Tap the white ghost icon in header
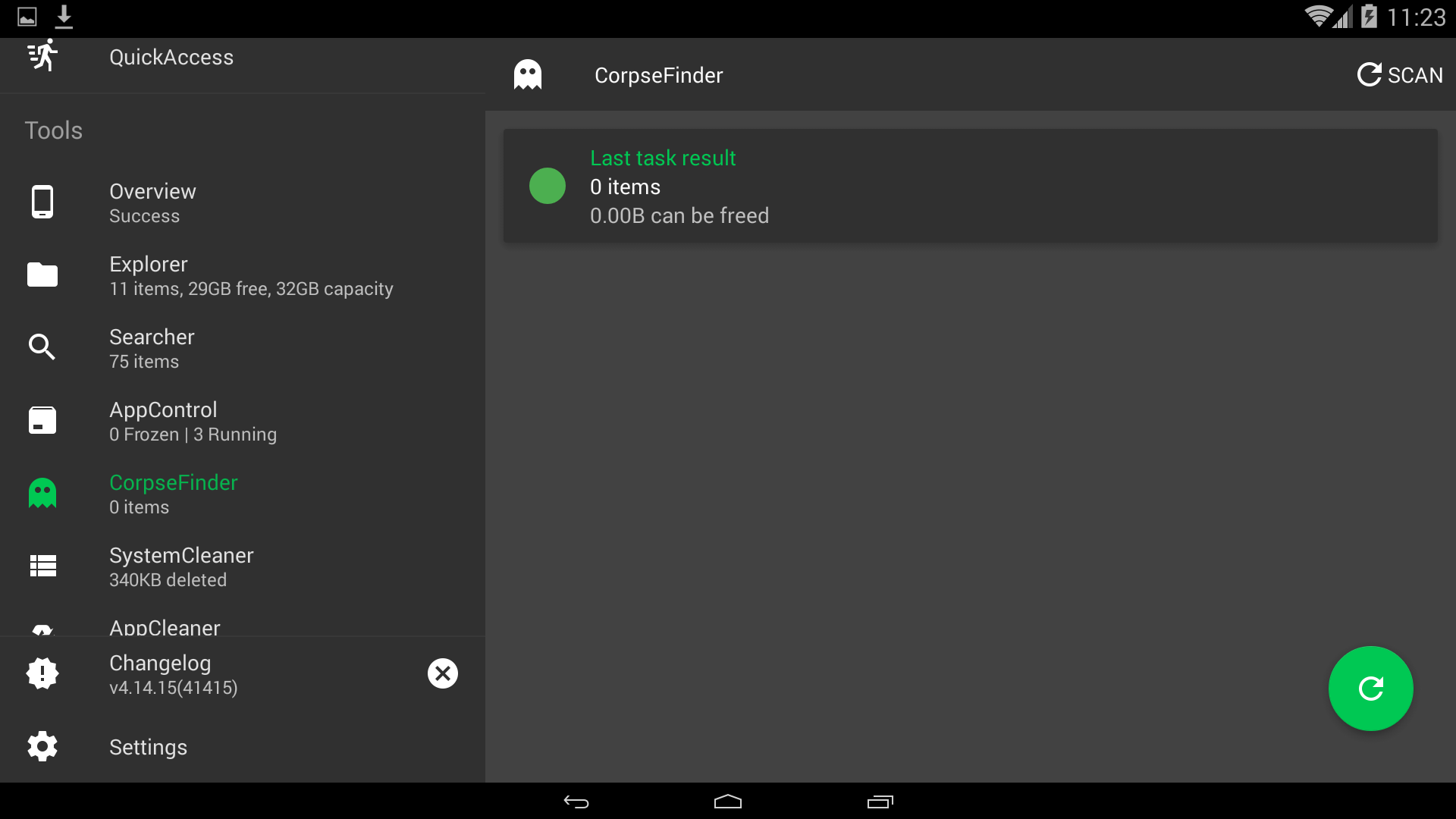Viewport: 1456px width, 819px height. [528, 75]
